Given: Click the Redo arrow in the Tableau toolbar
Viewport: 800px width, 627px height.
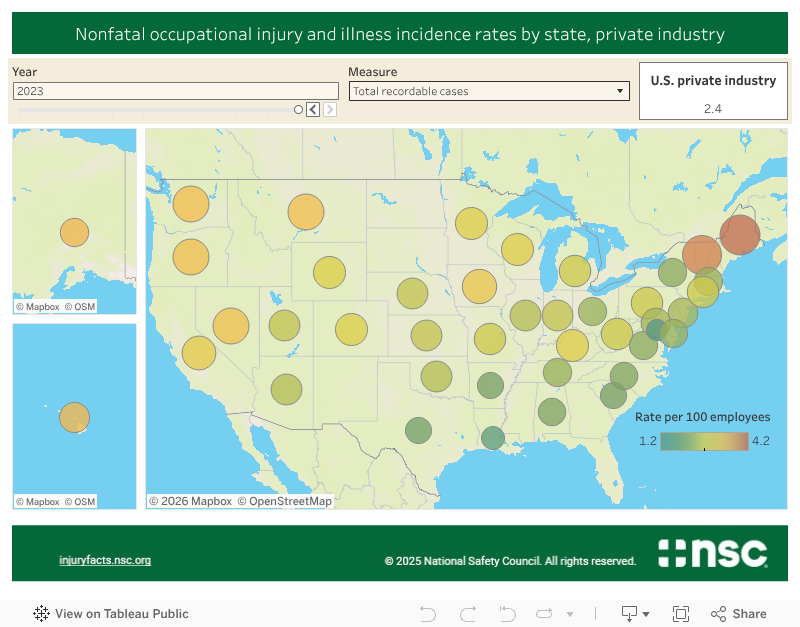Looking at the screenshot, I should (467, 614).
